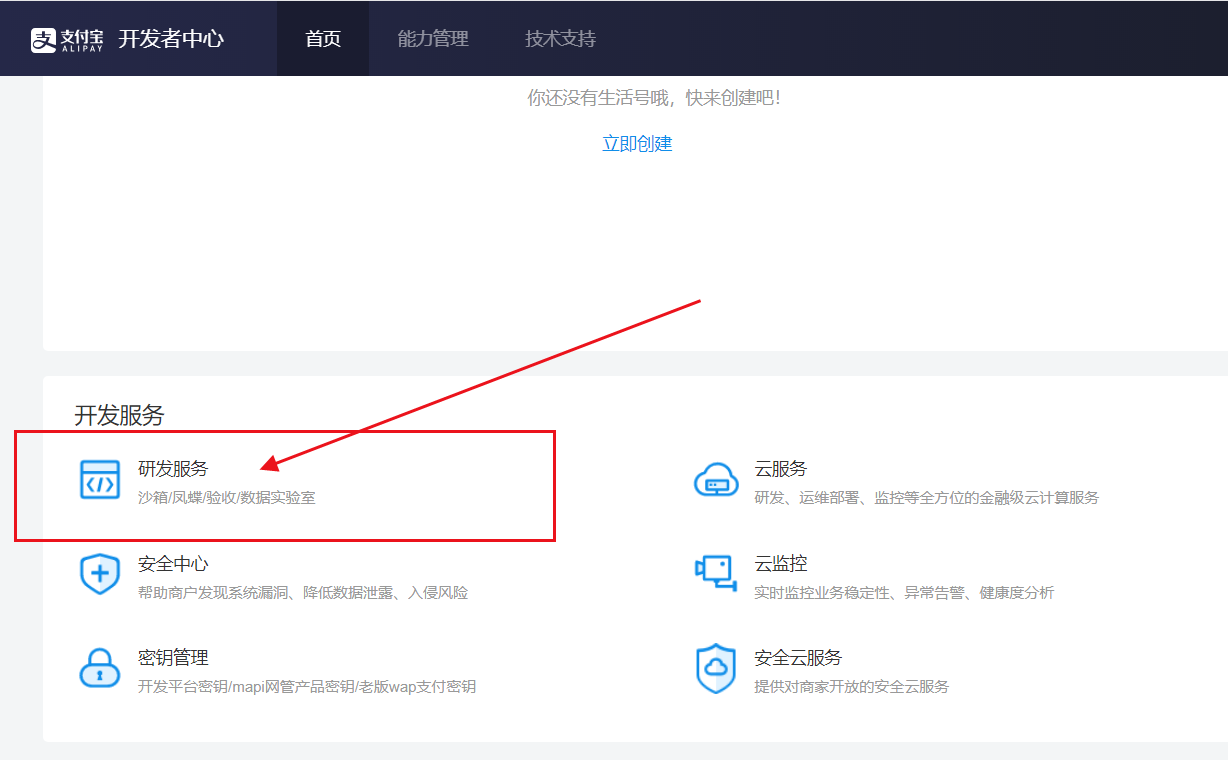Open the 云监控 service entry
Viewport: 1228px width, 760px height.
[779, 562]
